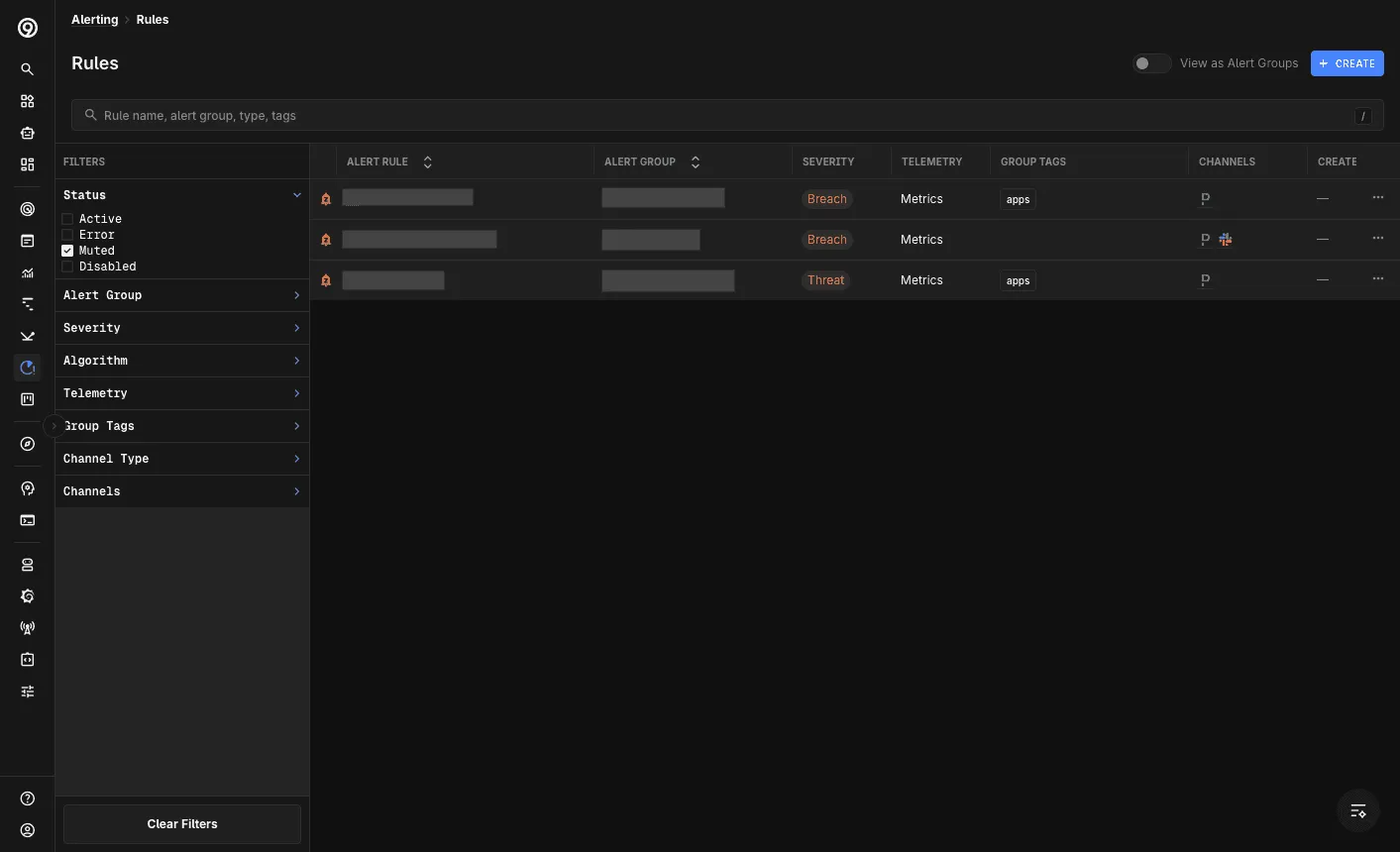
Task: Open the code brackets icon in sidebar
Action: (28, 660)
